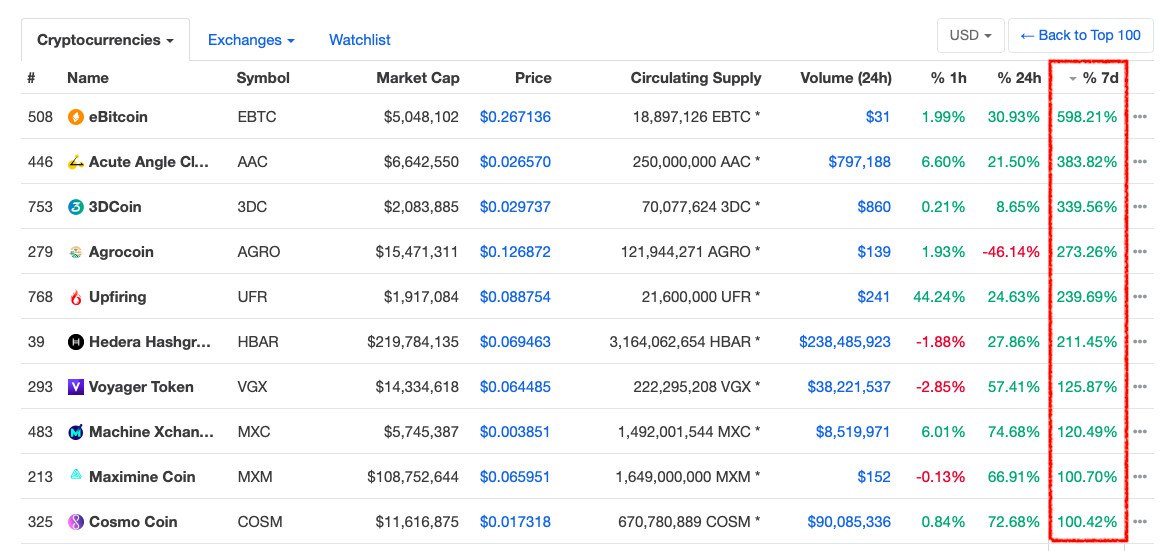
Task: Click the Voyager Token logo icon
Action: (x=75, y=387)
